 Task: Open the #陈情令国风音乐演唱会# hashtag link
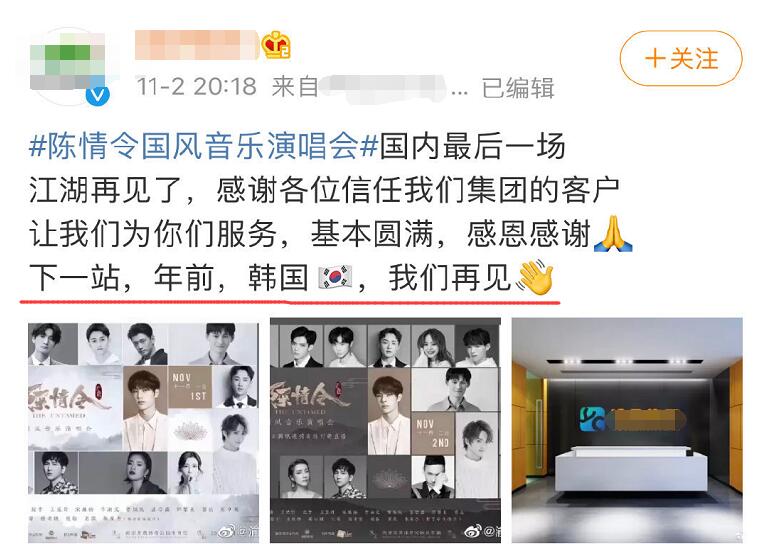(203, 147)
